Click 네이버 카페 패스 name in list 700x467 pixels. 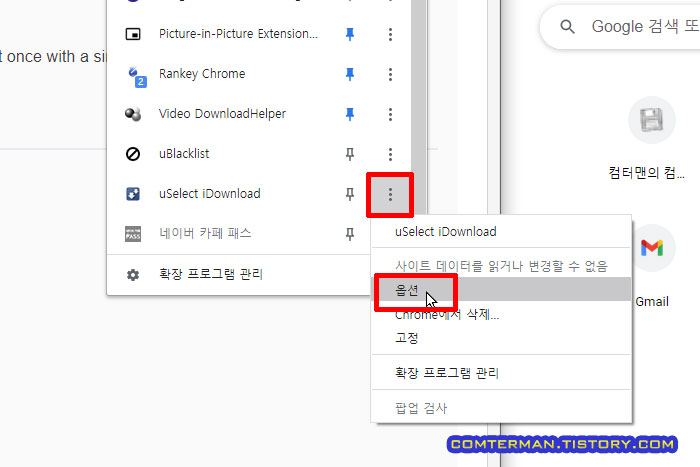coord(205,233)
